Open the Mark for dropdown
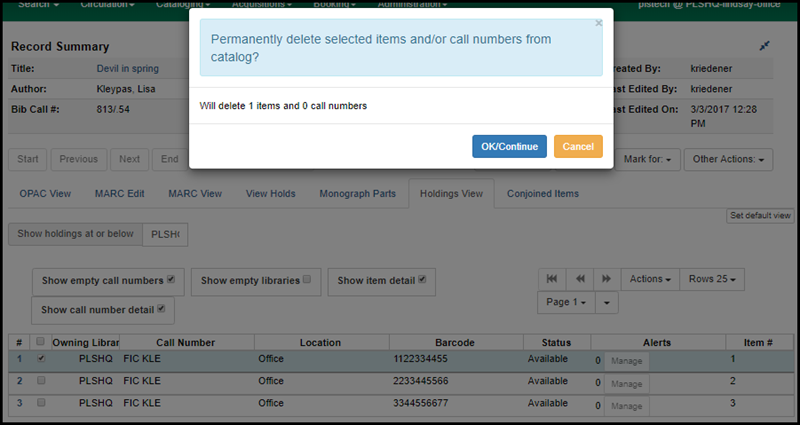The image size is (800, 425). click(x=647, y=159)
